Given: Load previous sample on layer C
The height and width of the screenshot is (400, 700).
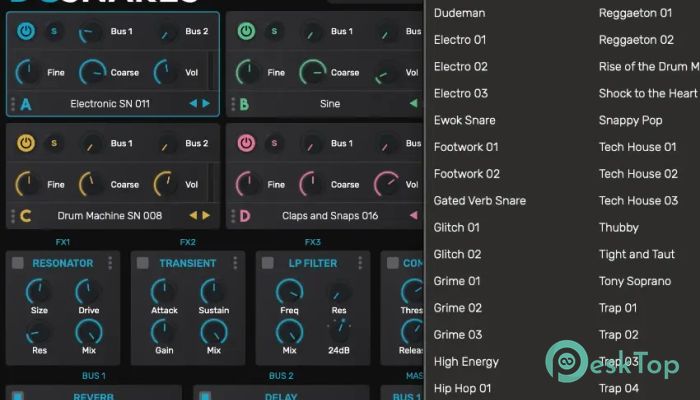Looking at the screenshot, I should 194,215.
